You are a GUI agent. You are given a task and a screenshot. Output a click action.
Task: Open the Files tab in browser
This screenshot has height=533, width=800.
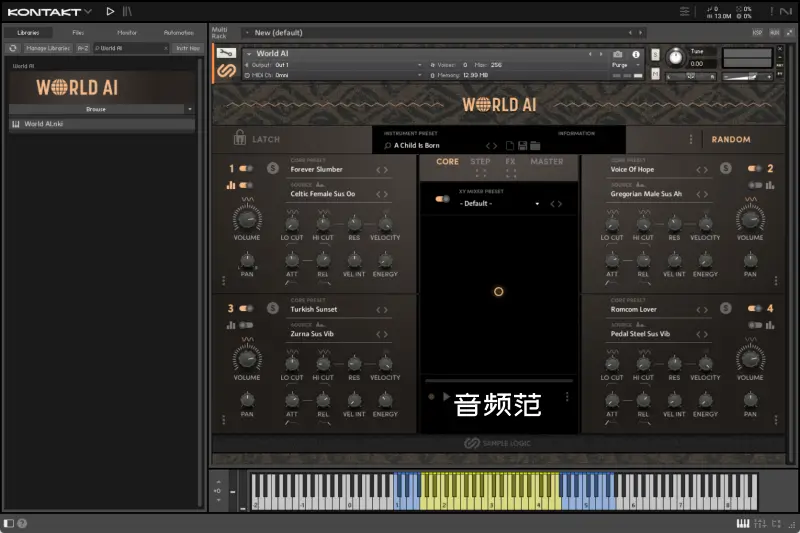point(78,33)
